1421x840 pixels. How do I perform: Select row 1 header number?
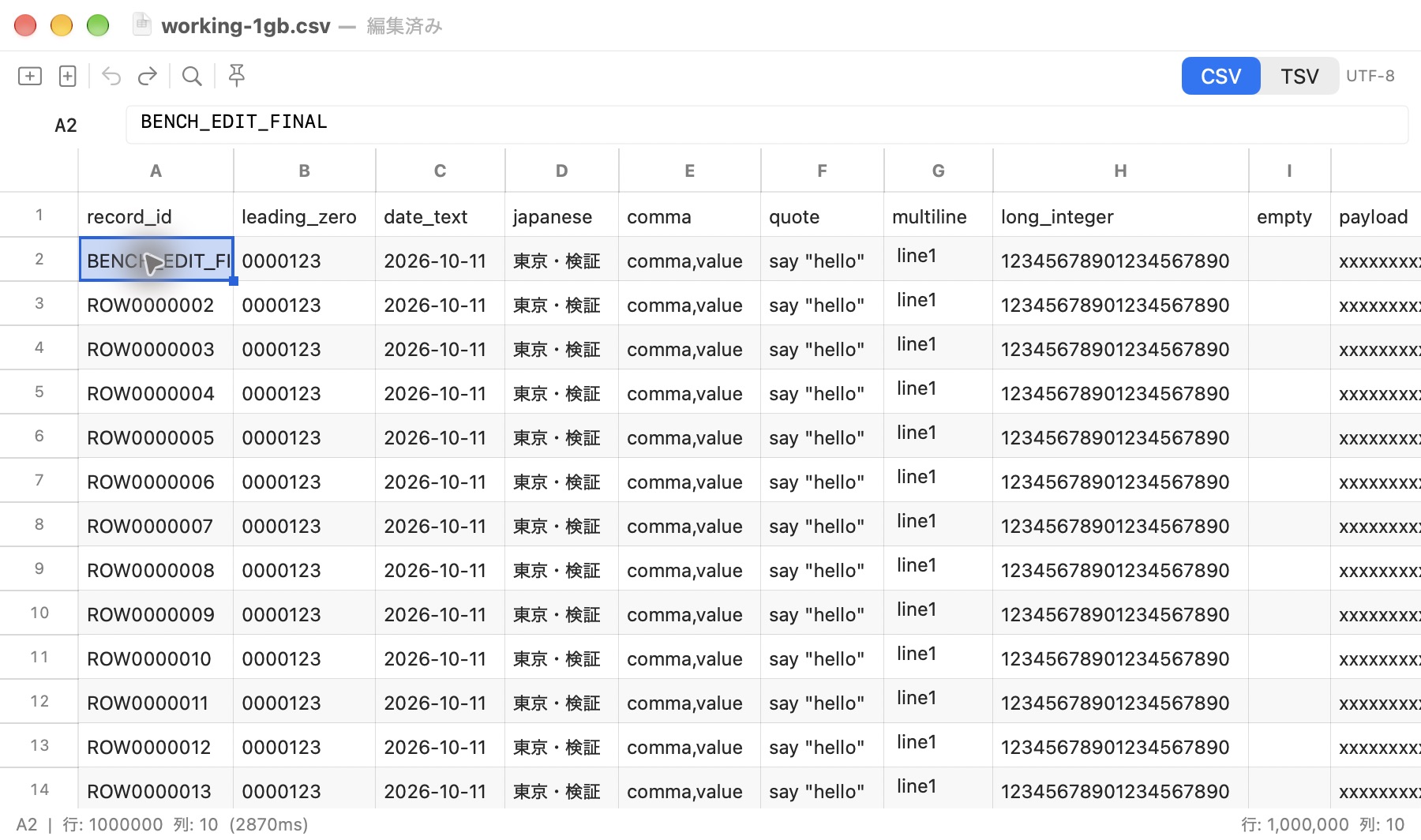(x=39, y=215)
